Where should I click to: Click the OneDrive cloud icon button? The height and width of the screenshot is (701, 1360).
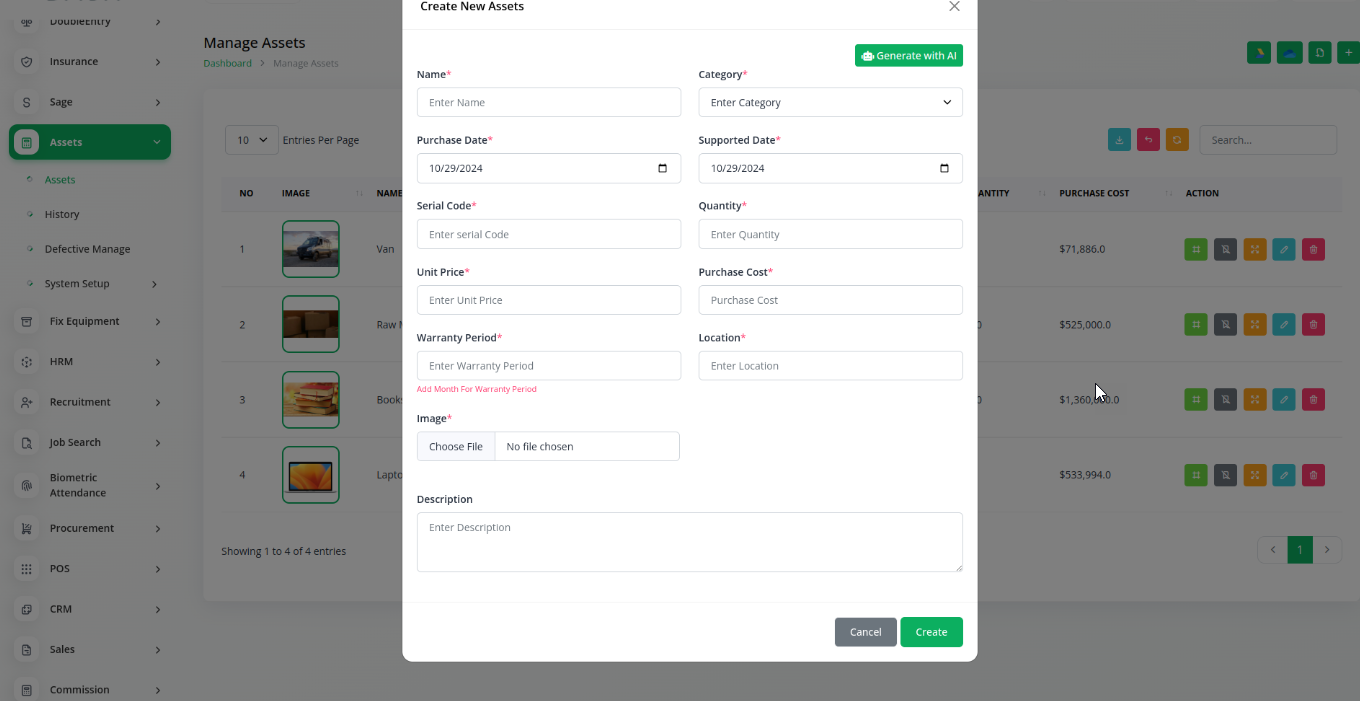[x=1290, y=53]
